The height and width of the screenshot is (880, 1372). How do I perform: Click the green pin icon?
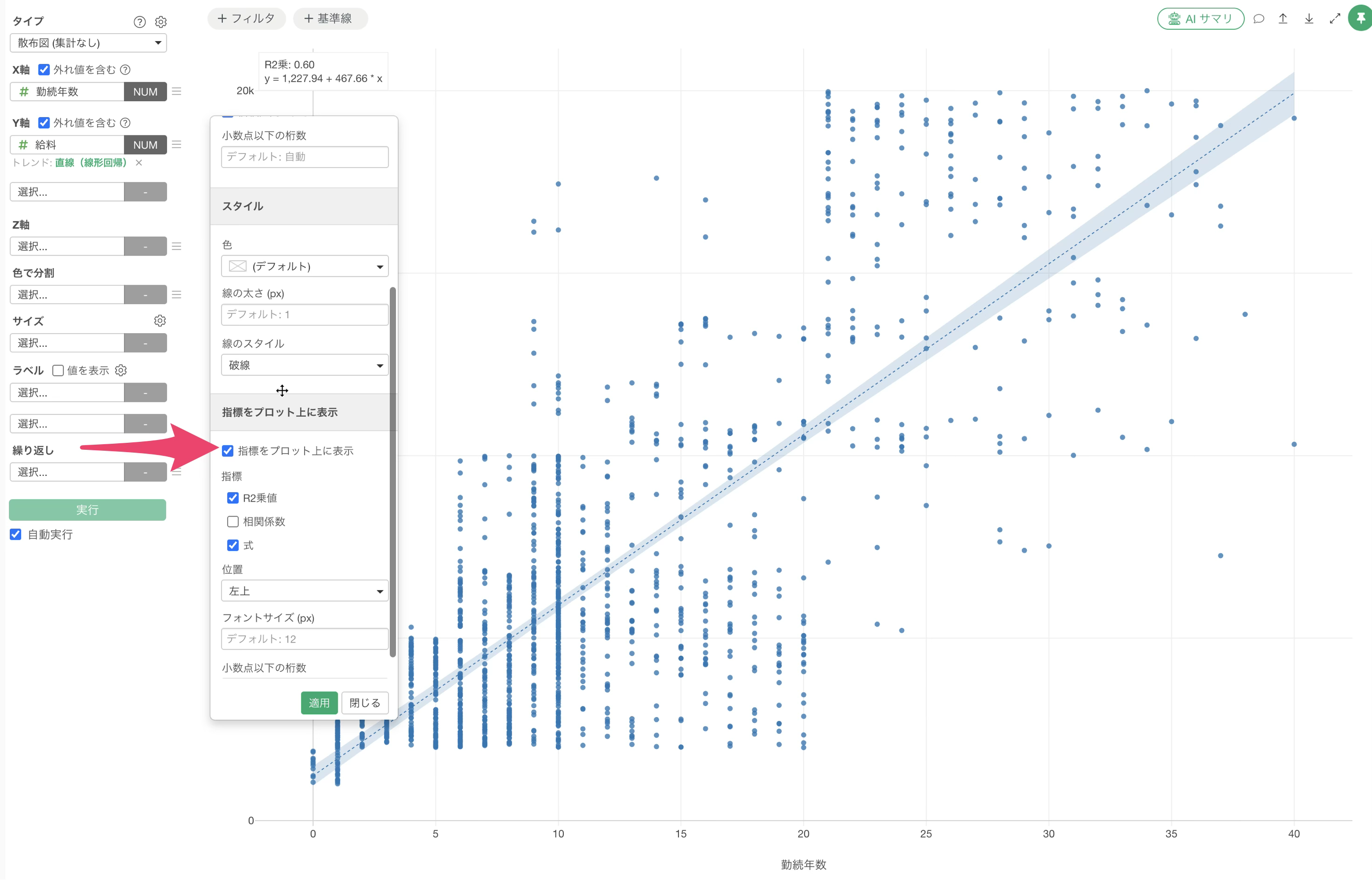[1361, 18]
